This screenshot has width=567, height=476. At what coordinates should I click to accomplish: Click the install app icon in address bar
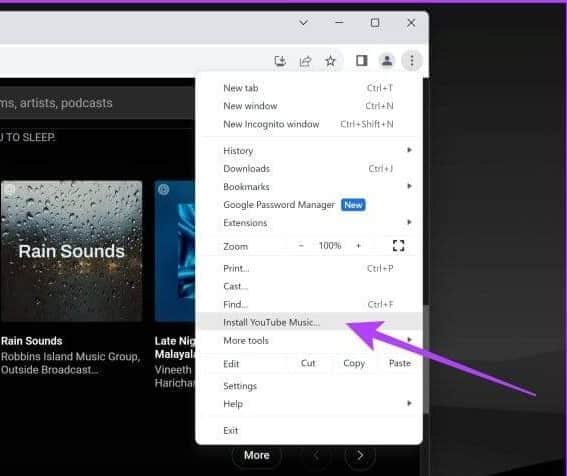pos(280,61)
